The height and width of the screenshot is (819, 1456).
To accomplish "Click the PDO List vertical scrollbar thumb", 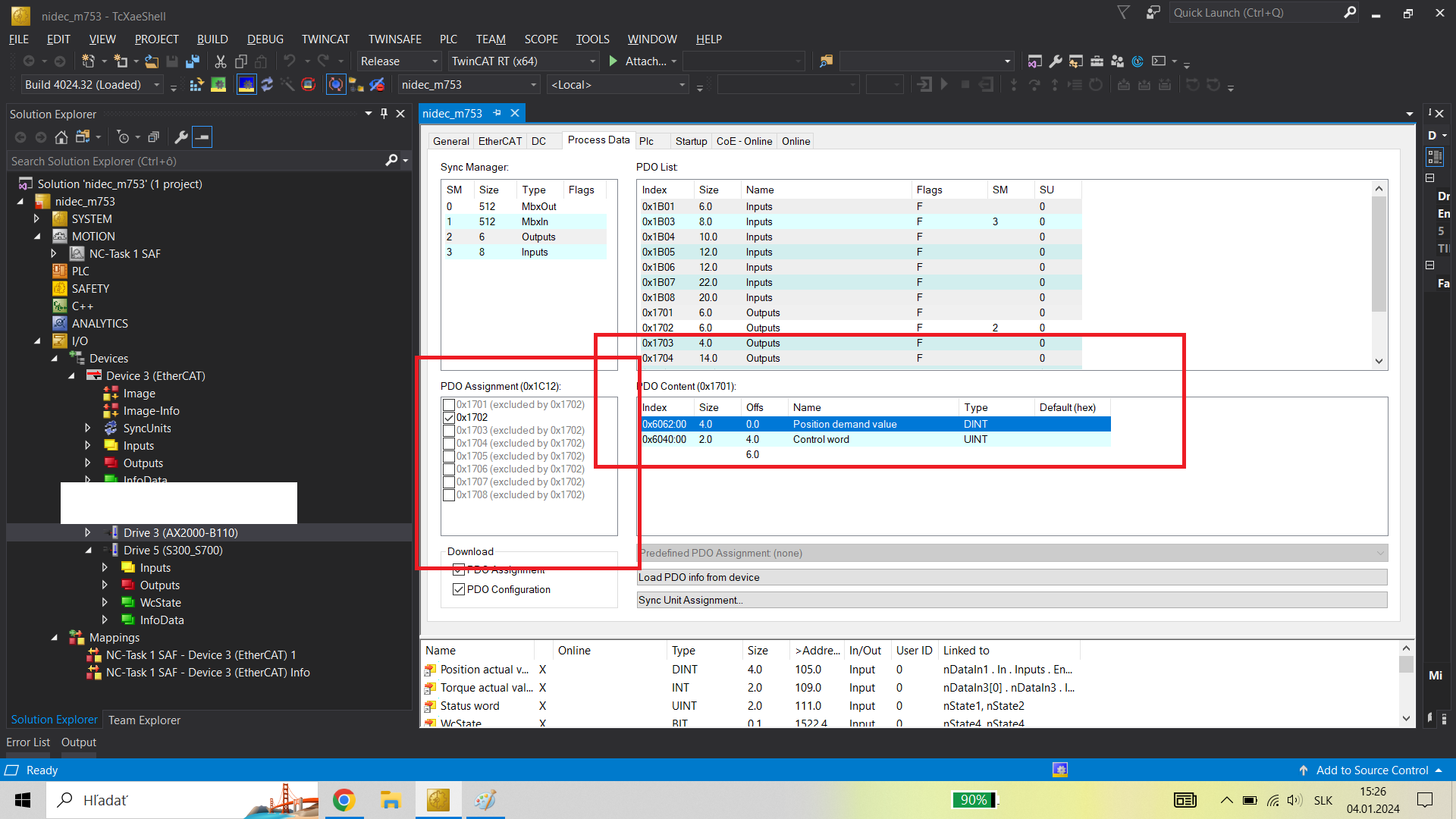I will coord(1379,253).
